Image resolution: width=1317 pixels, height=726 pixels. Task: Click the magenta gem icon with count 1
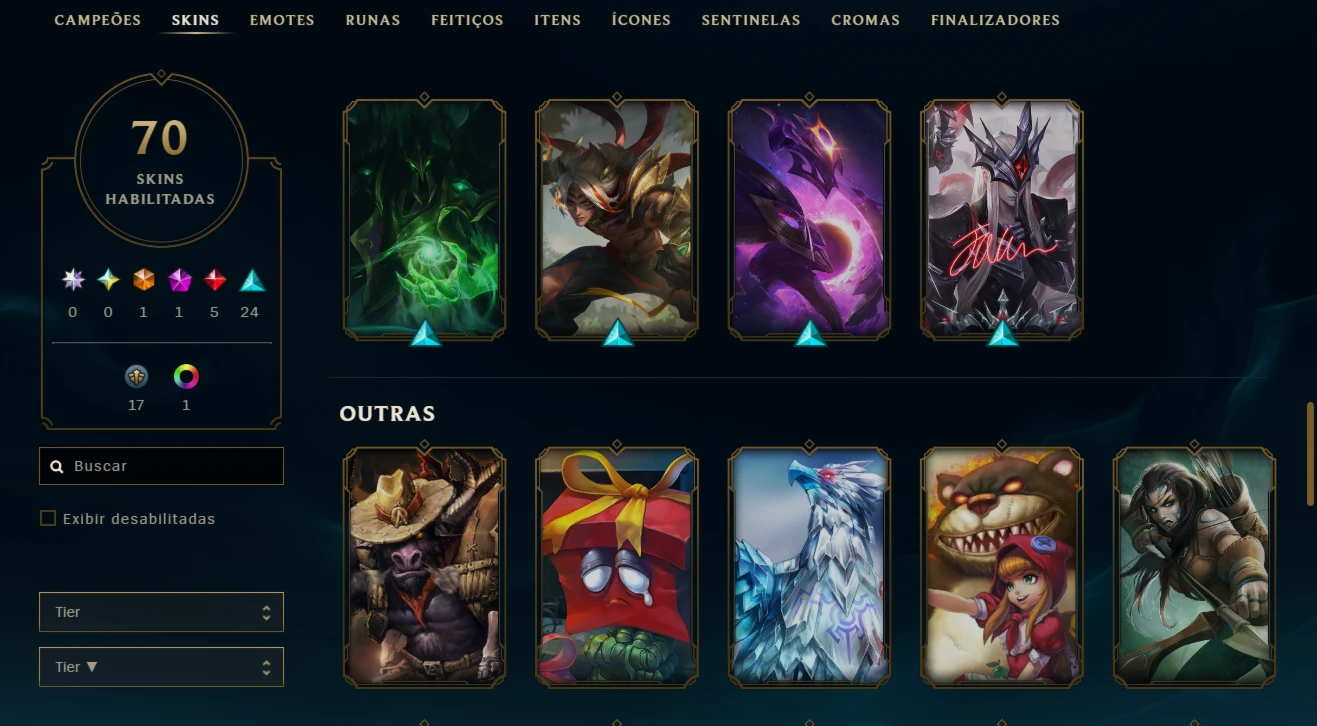click(x=180, y=280)
